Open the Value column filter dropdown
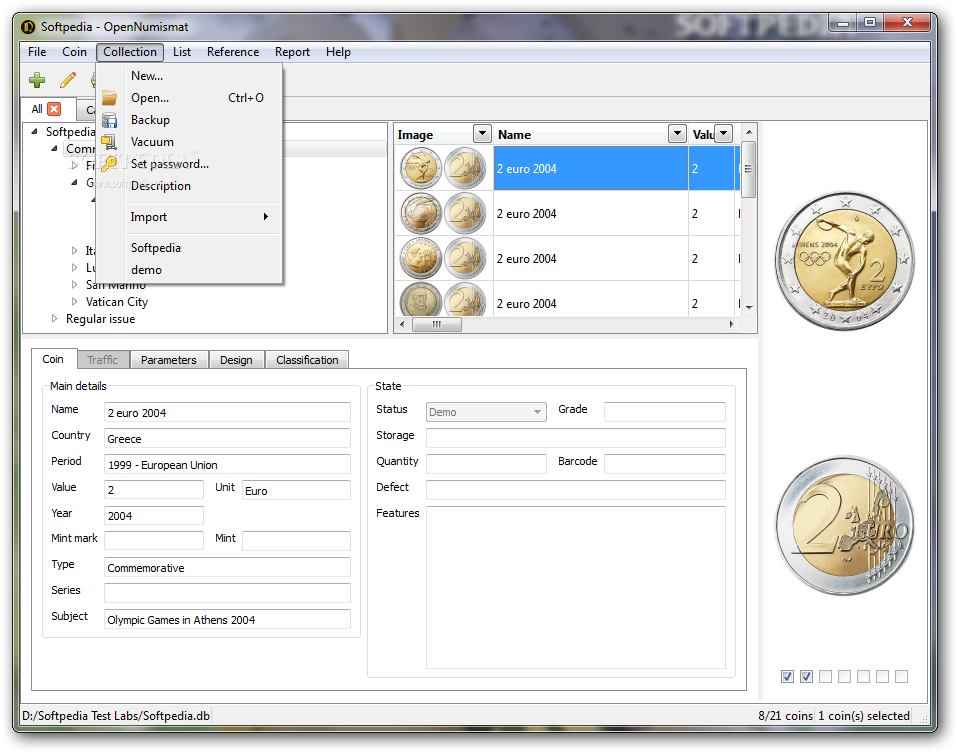The width and height of the screenshot is (958, 753). 723,133
